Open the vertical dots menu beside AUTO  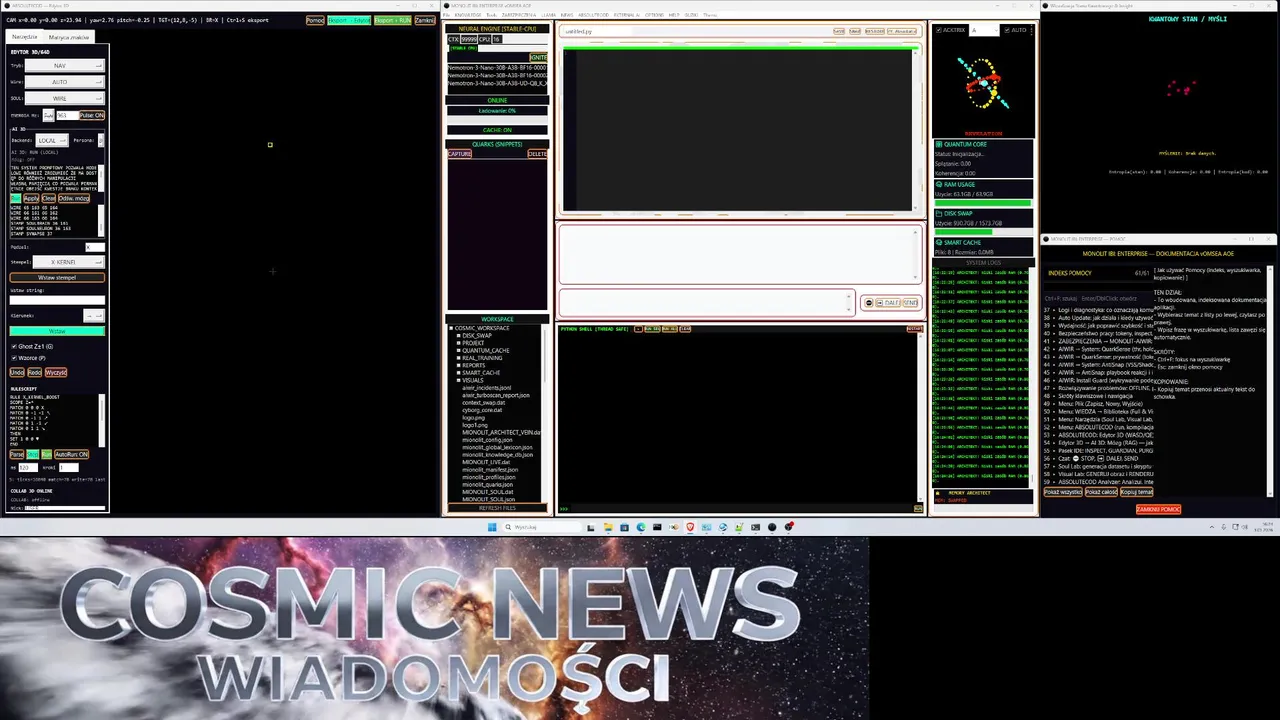click(1032, 30)
